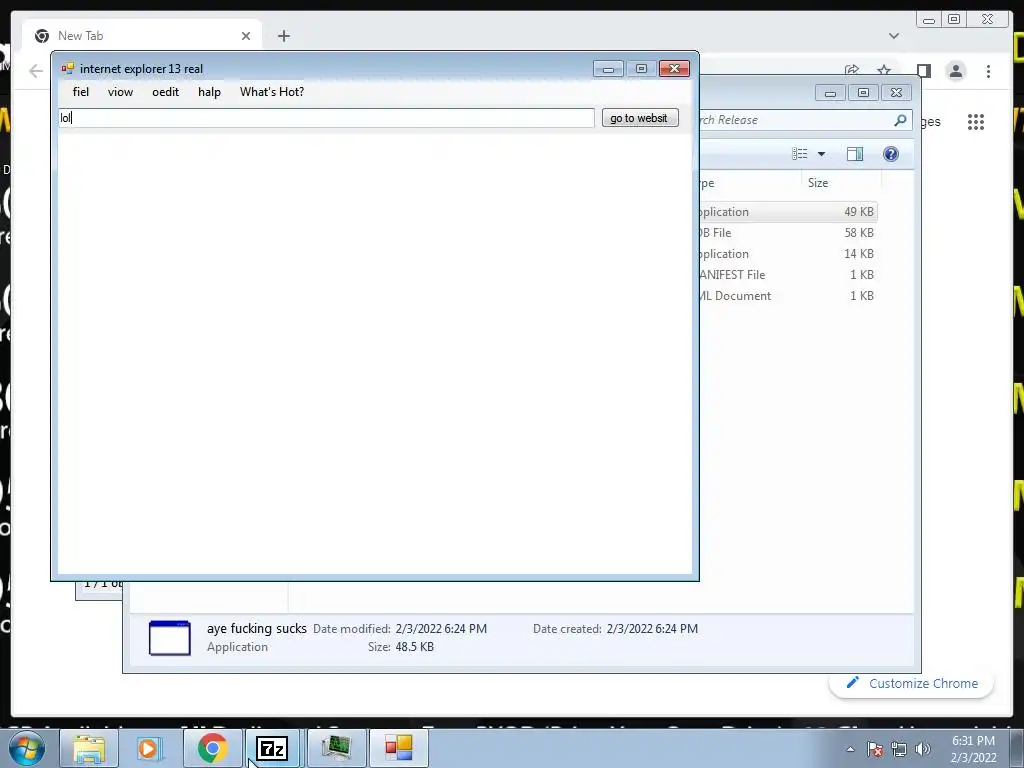Image resolution: width=1024 pixels, height=768 pixels.
Task: Open the Chrome profile avatar
Action: (x=955, y=71)
